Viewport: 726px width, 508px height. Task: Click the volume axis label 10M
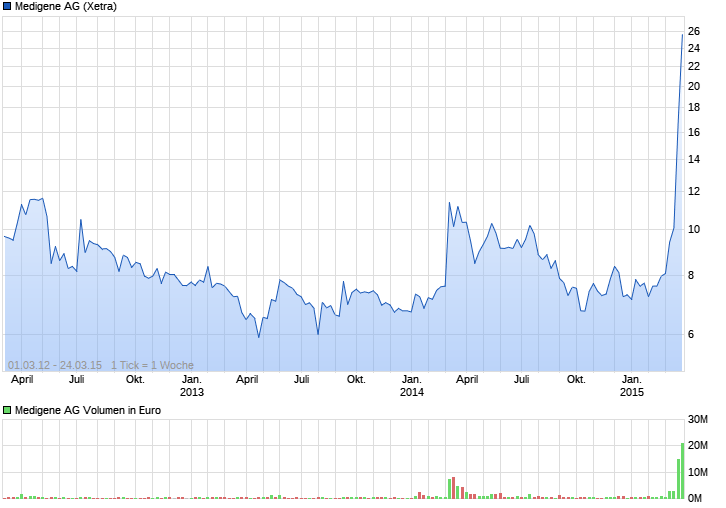pyautogui.click(x=697, y=472)
